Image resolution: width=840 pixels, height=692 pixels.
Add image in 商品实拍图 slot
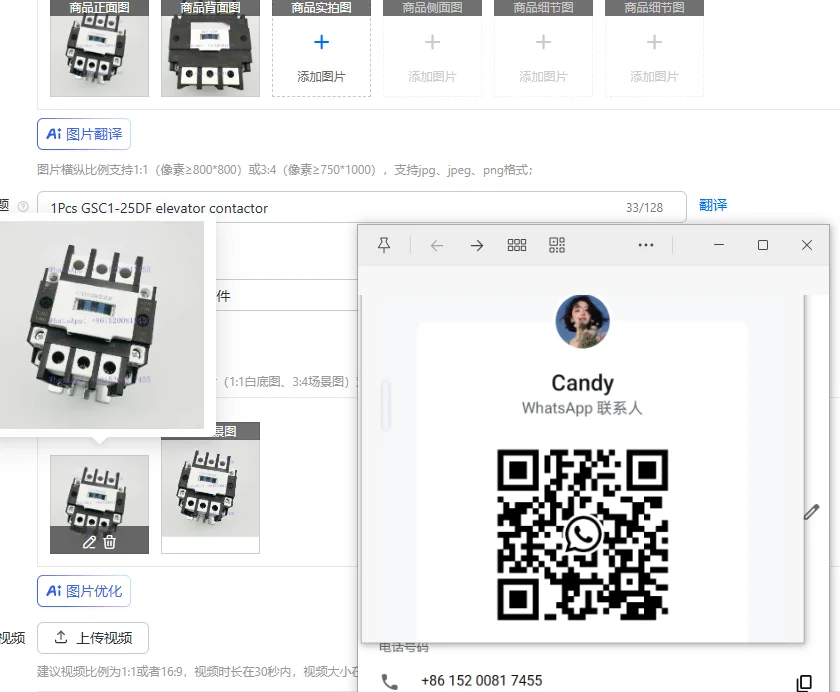[x=321, y=57]
